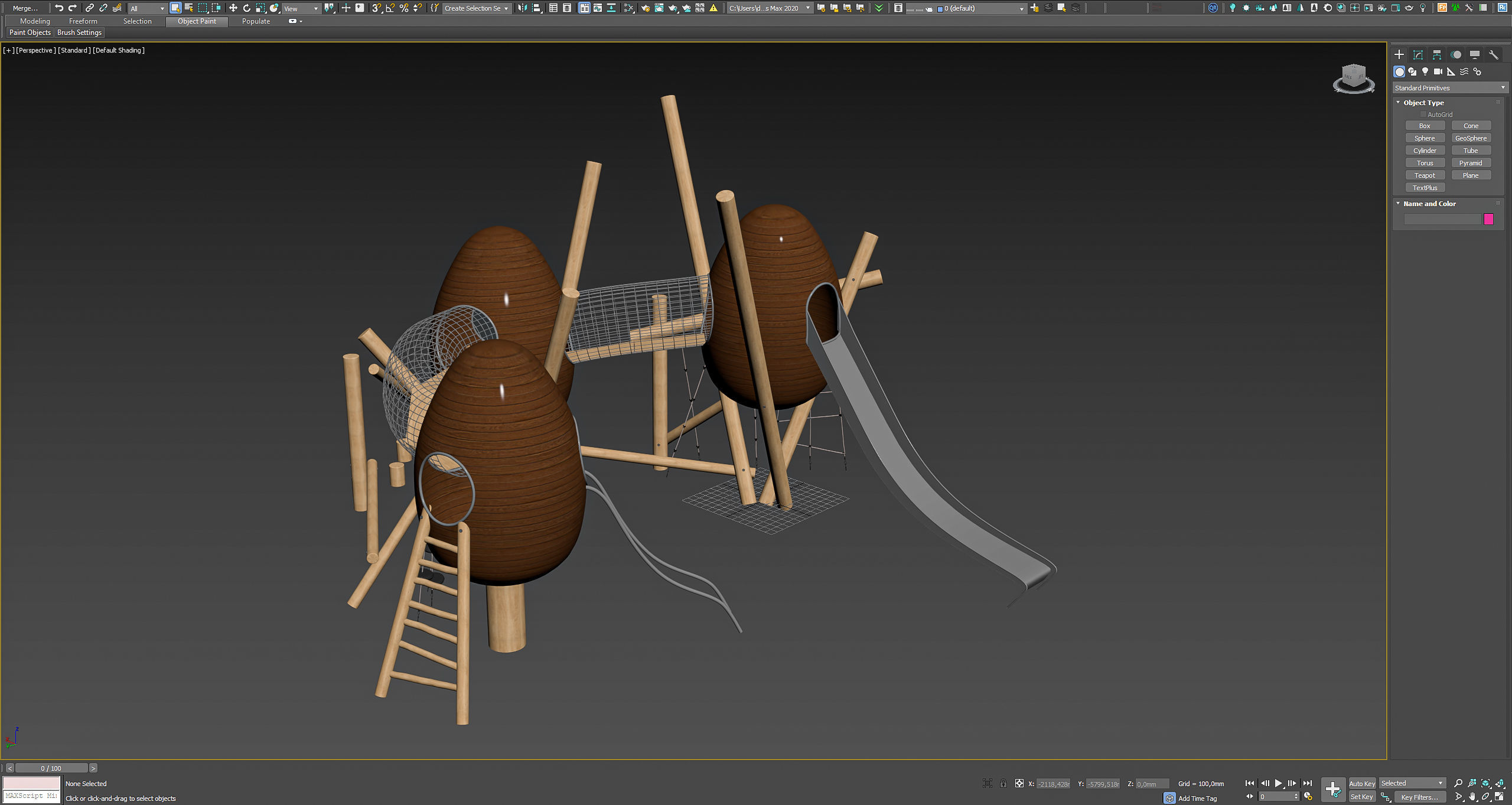Create a Box primitive
The width and height of the screenshot is (1512, 805).
point(1425,126)
